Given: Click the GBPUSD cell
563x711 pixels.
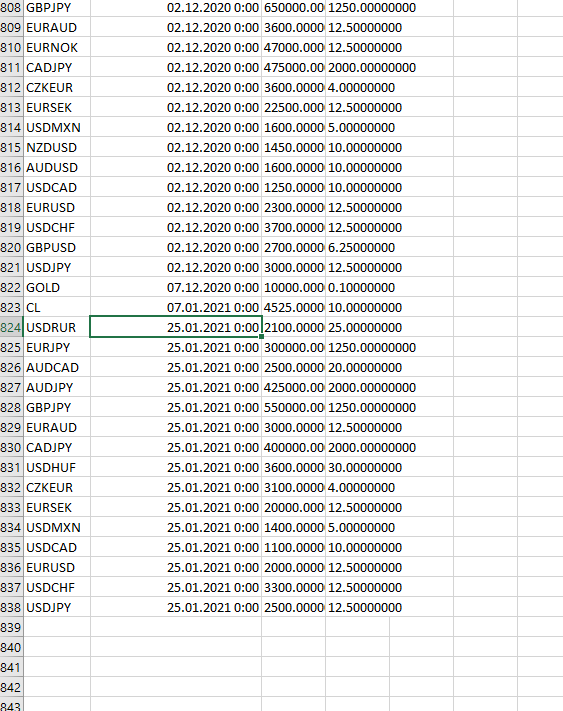Looking at the screenshot, I should click(57, 248).
